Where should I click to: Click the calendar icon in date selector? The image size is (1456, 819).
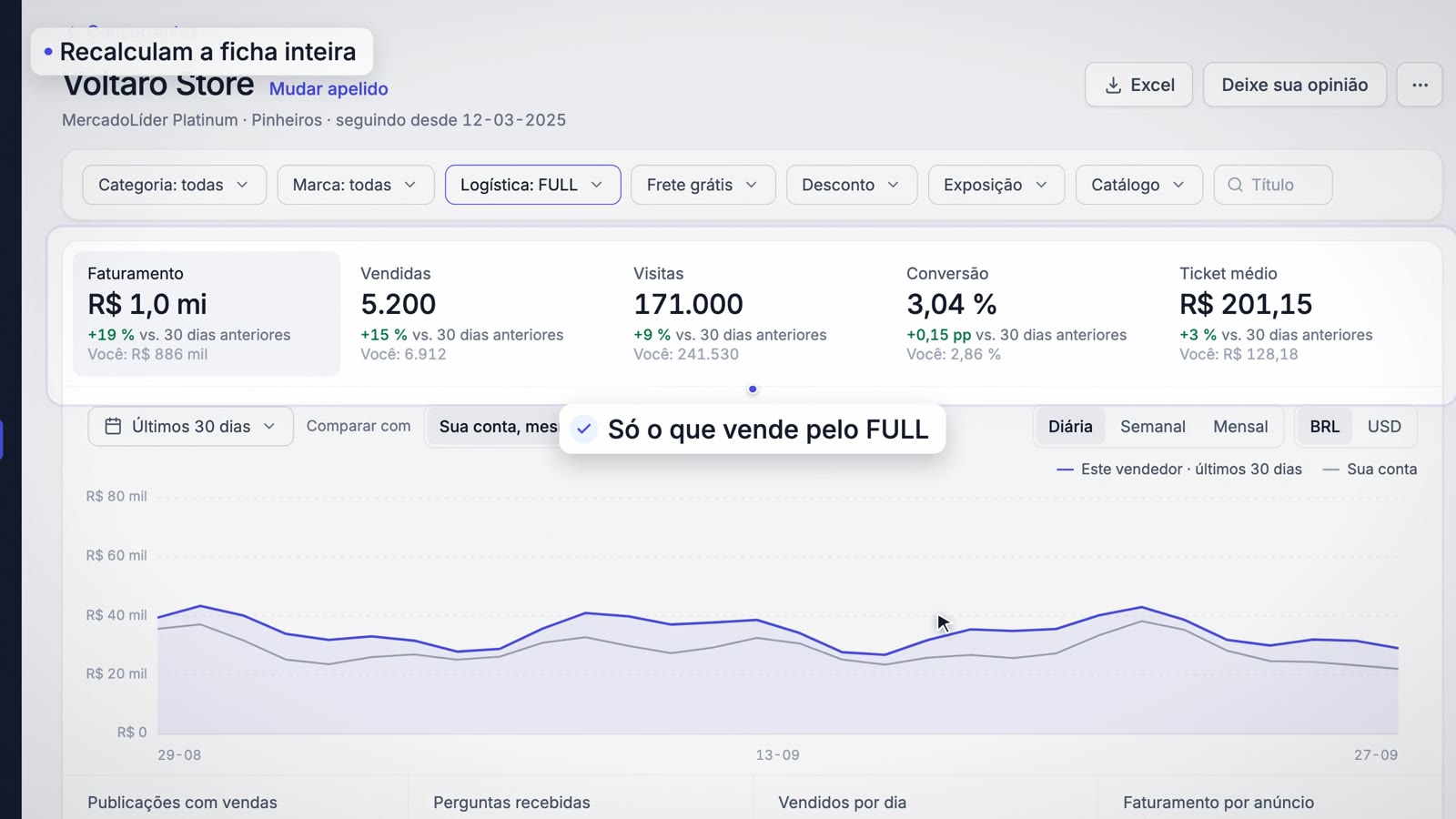(113, 426)
